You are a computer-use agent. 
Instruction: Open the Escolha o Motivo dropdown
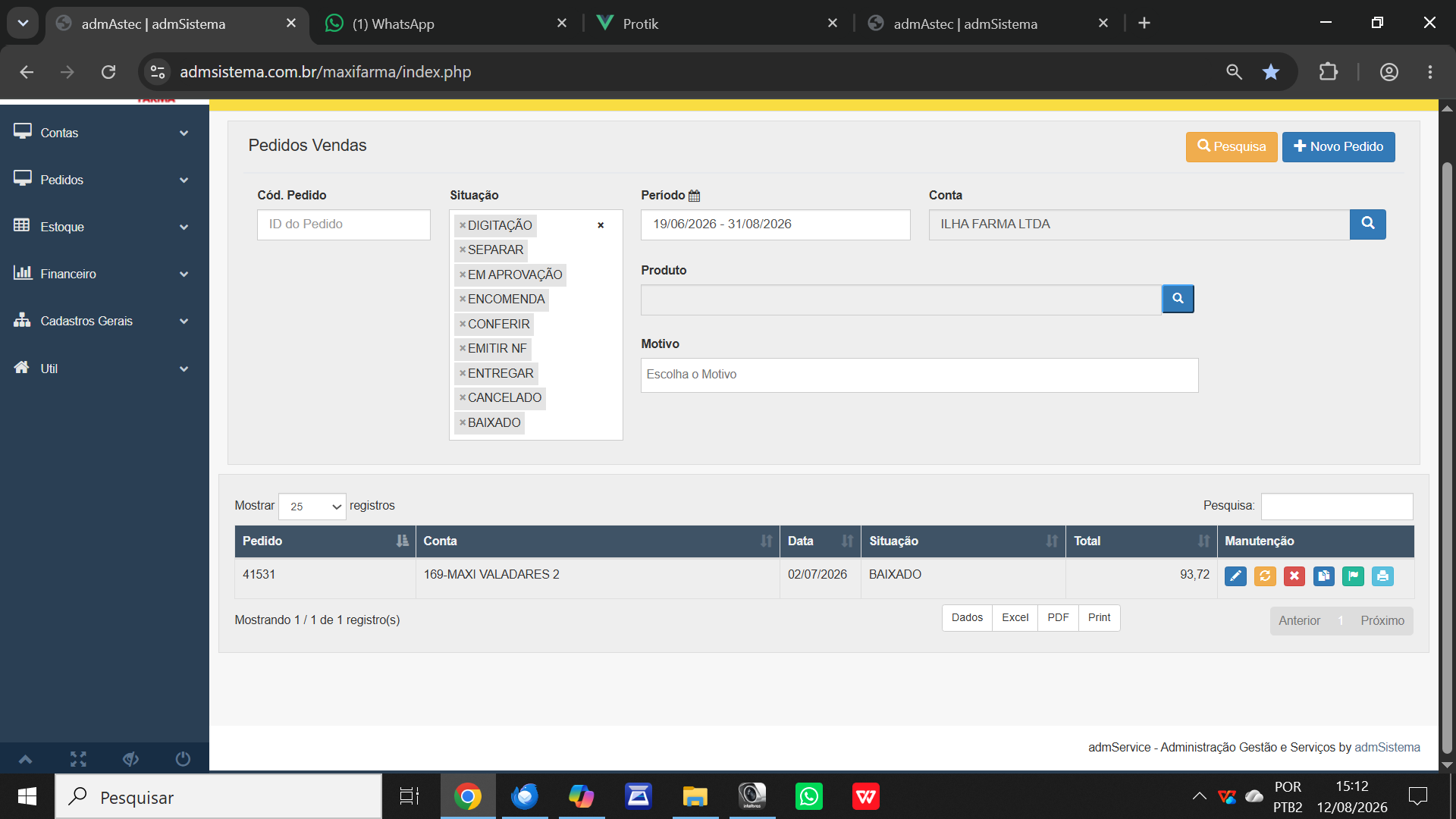[919, 375]
